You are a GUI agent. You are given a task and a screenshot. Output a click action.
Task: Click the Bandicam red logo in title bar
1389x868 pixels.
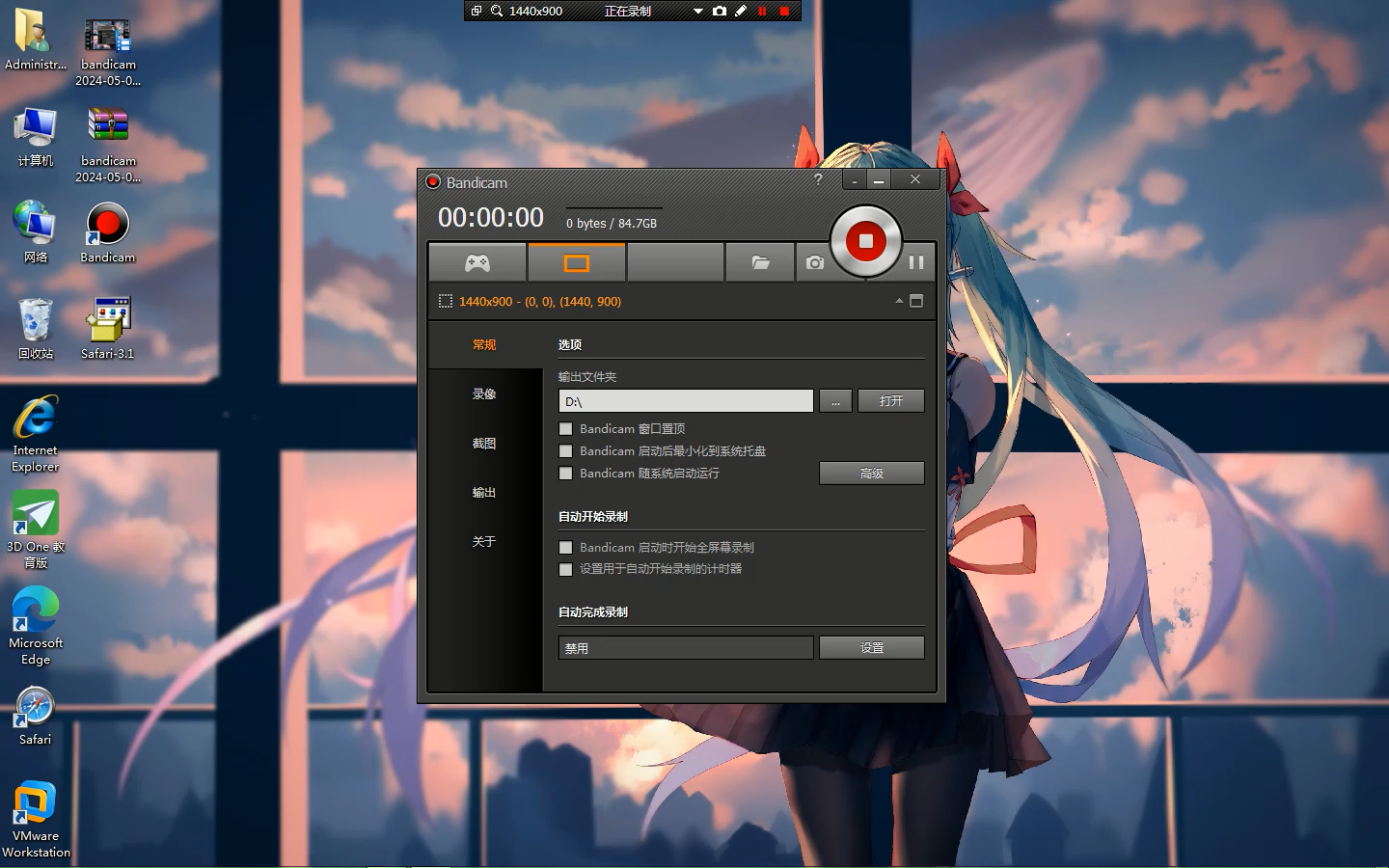(434, 181)
